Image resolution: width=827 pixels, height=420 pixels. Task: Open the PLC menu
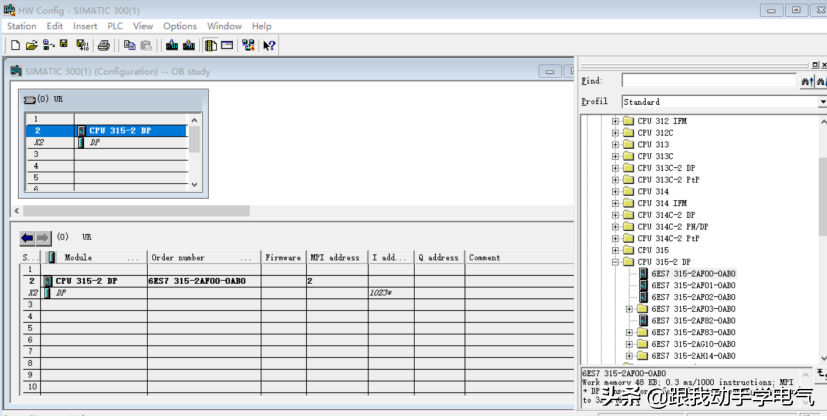[x=115, y=26]
